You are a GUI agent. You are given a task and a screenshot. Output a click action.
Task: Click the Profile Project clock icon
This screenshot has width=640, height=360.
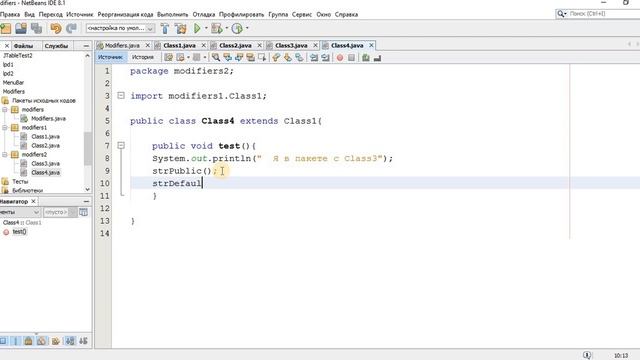[237, 28]
